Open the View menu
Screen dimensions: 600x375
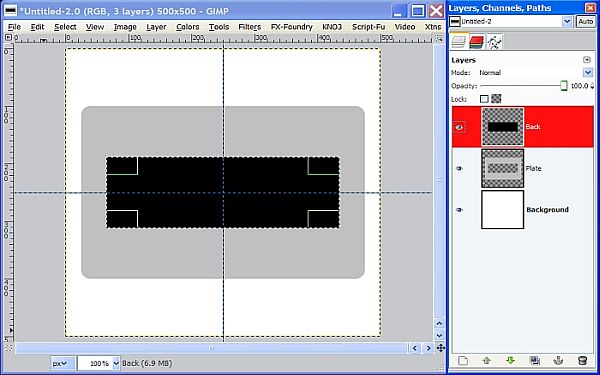point(95,27)
